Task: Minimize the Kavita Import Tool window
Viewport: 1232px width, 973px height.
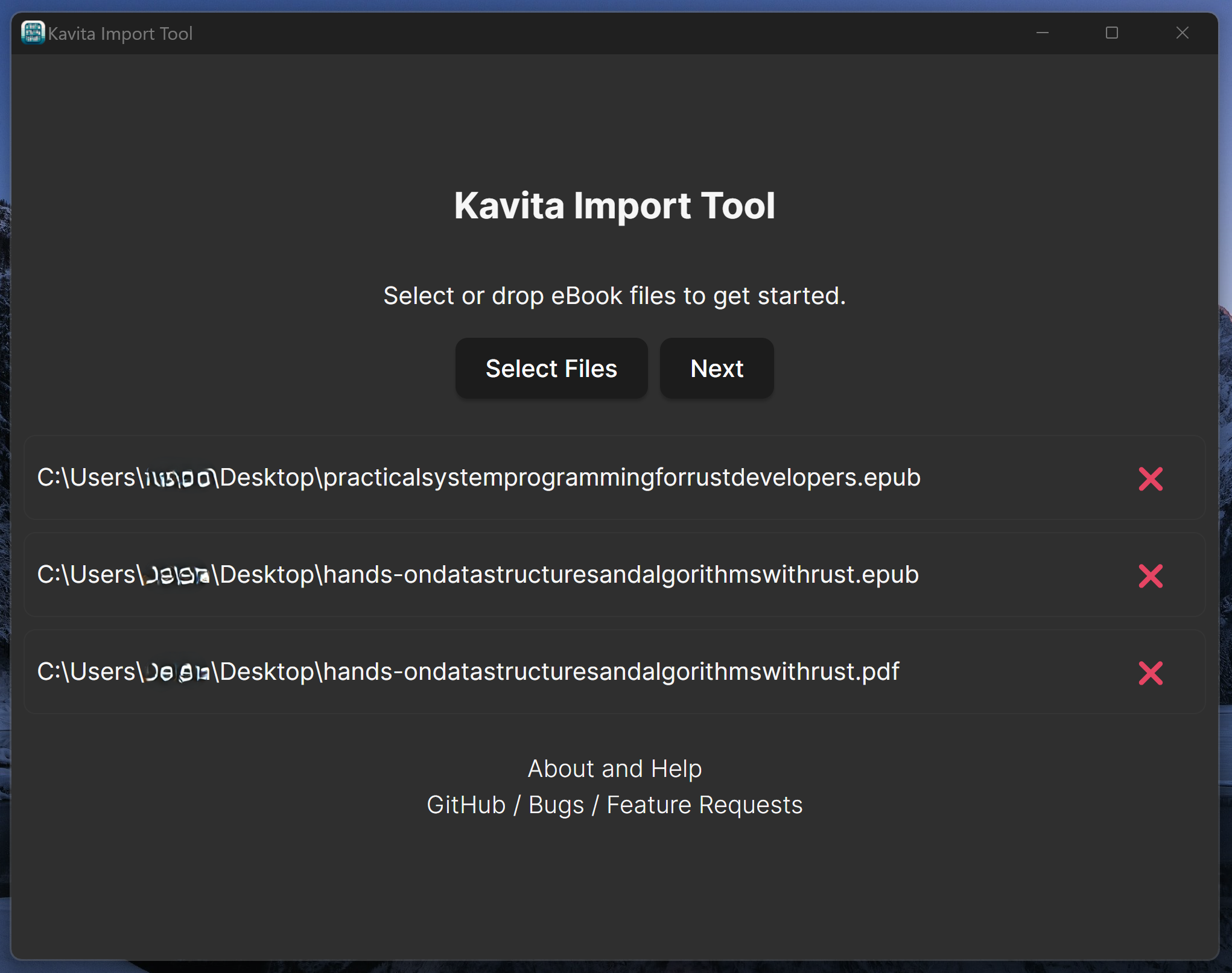Action: pyautogui.click(x=1042, y=33)
